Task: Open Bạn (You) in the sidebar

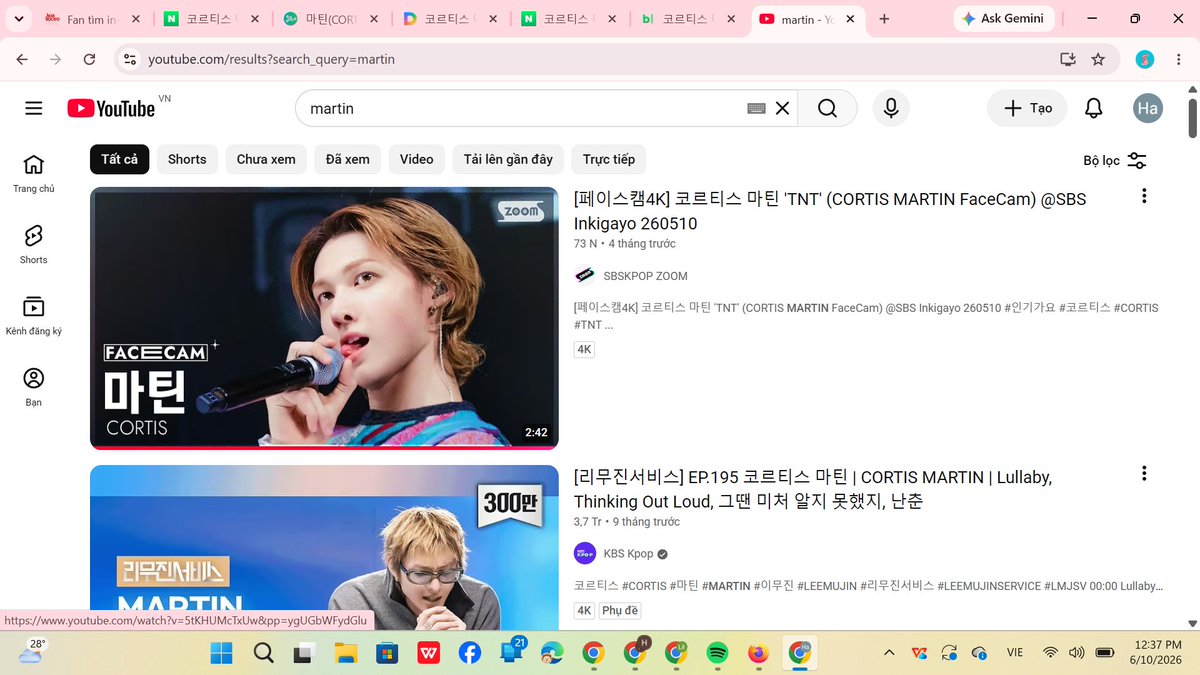Action: [34, 388]
